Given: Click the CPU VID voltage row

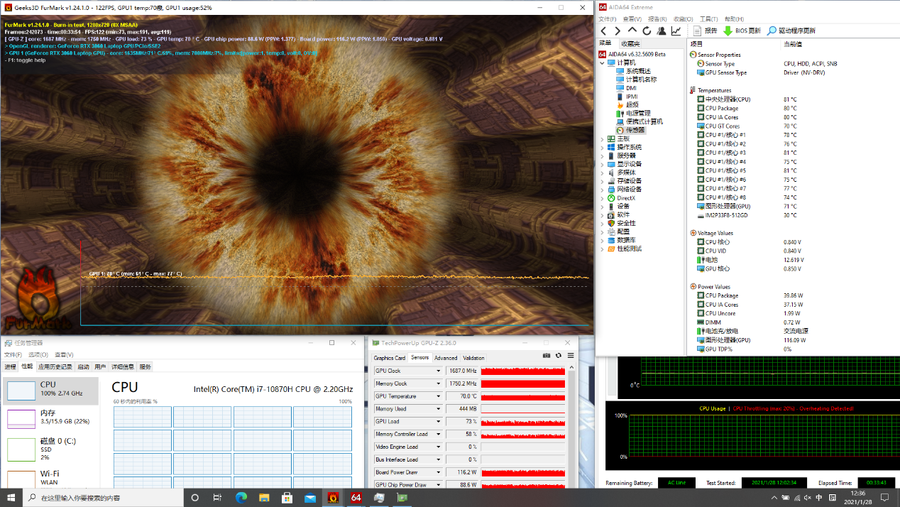Looking at the screenshot, I should point(792,251).
